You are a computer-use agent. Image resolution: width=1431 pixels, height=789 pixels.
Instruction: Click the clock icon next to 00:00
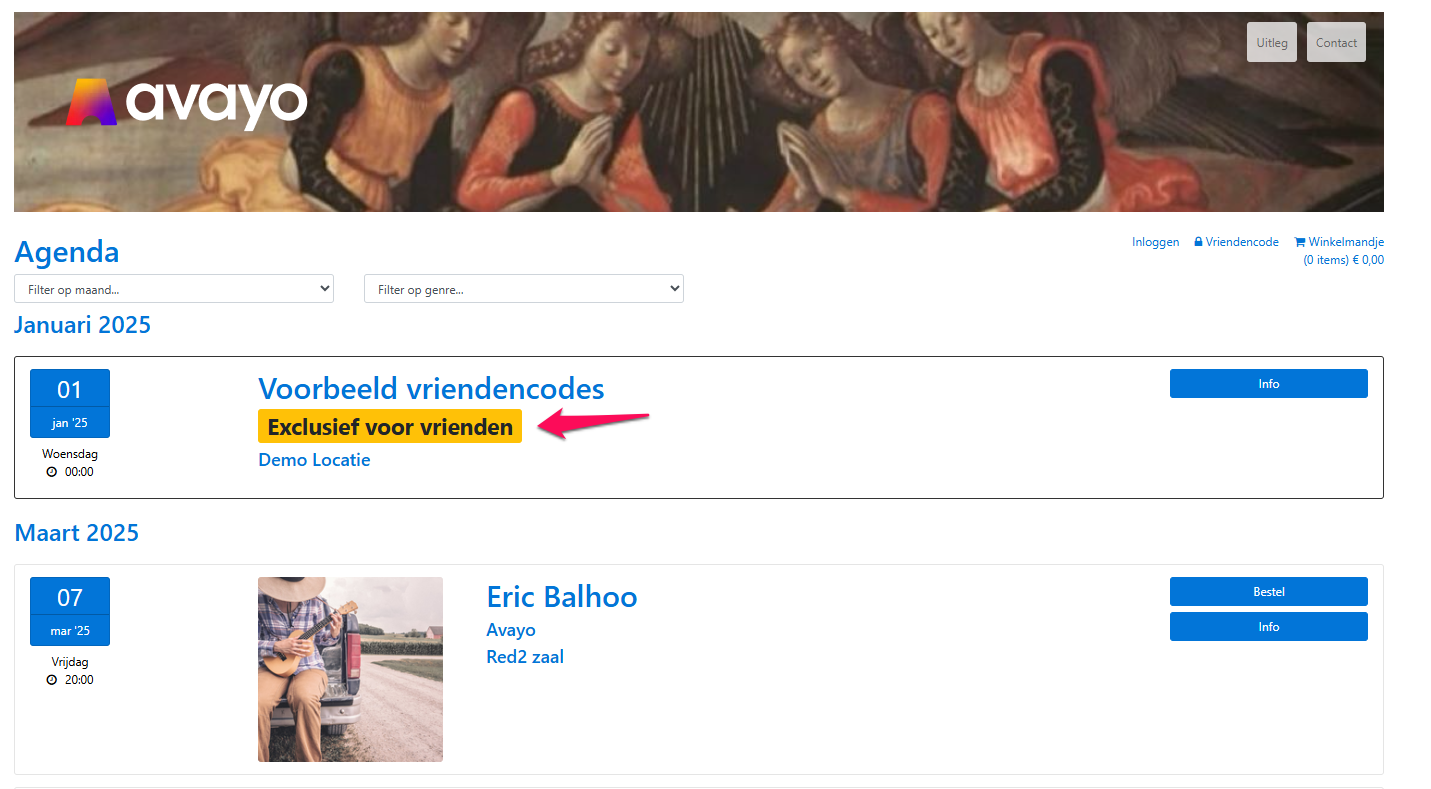tap(52, 472)
